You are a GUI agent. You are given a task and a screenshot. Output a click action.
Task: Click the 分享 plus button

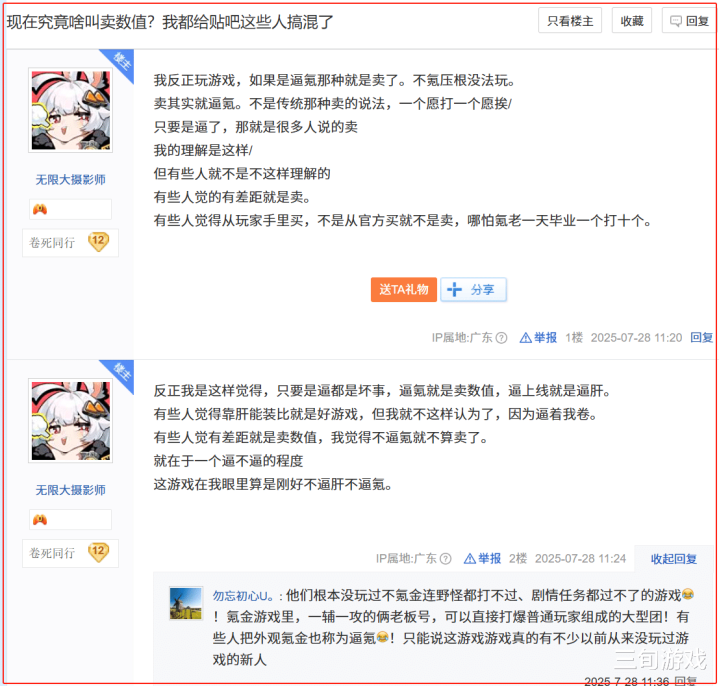pyautogui.click(x=473, y=289)
